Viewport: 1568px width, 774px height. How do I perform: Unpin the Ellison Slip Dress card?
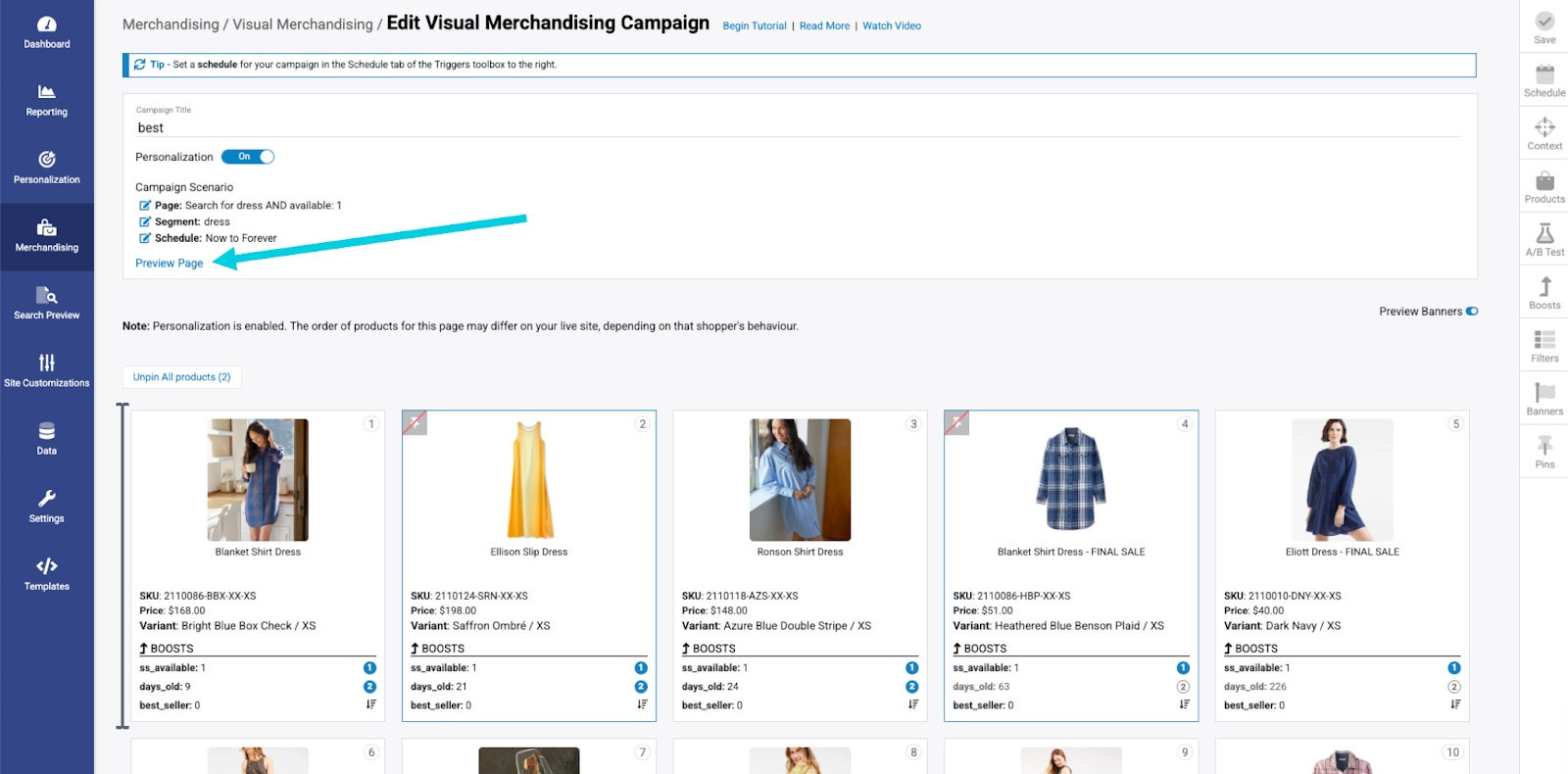(415, 423)
